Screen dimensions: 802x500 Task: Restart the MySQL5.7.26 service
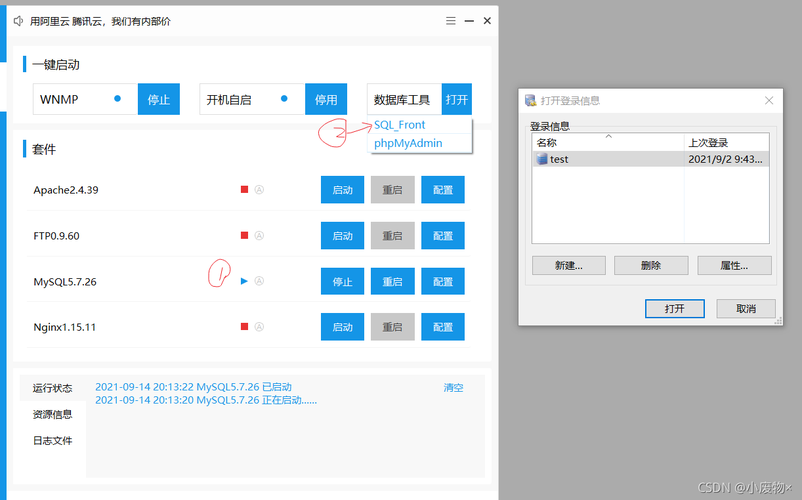(x=392, y=281)
